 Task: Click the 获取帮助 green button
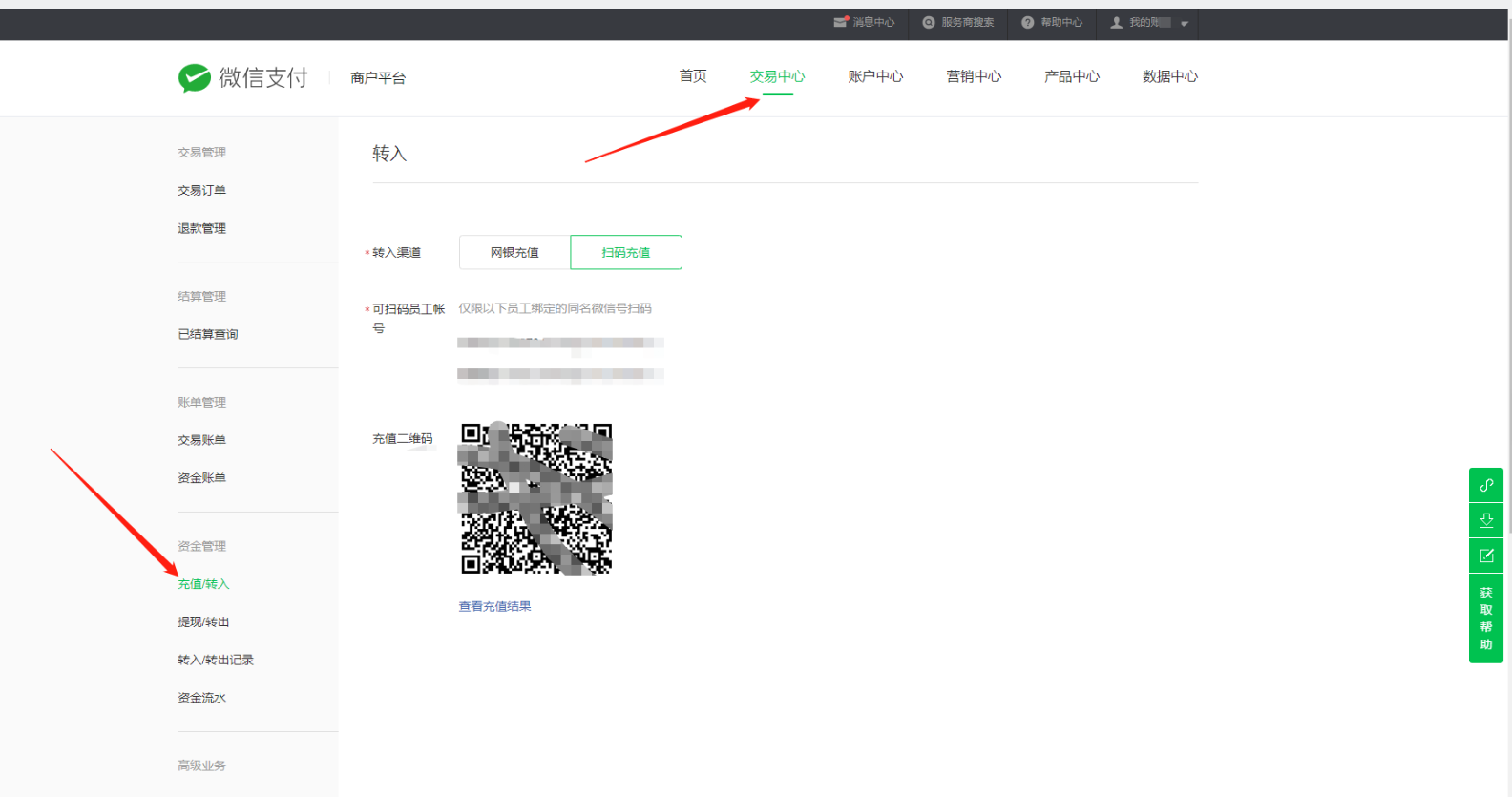(1486, 619)
